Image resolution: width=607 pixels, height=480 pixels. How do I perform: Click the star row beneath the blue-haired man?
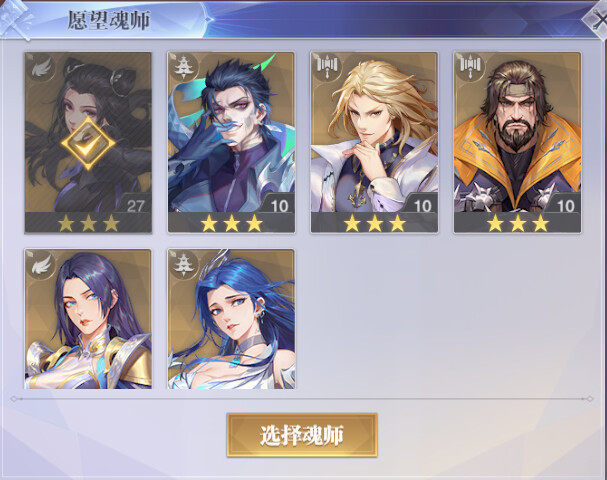(231, 224)
